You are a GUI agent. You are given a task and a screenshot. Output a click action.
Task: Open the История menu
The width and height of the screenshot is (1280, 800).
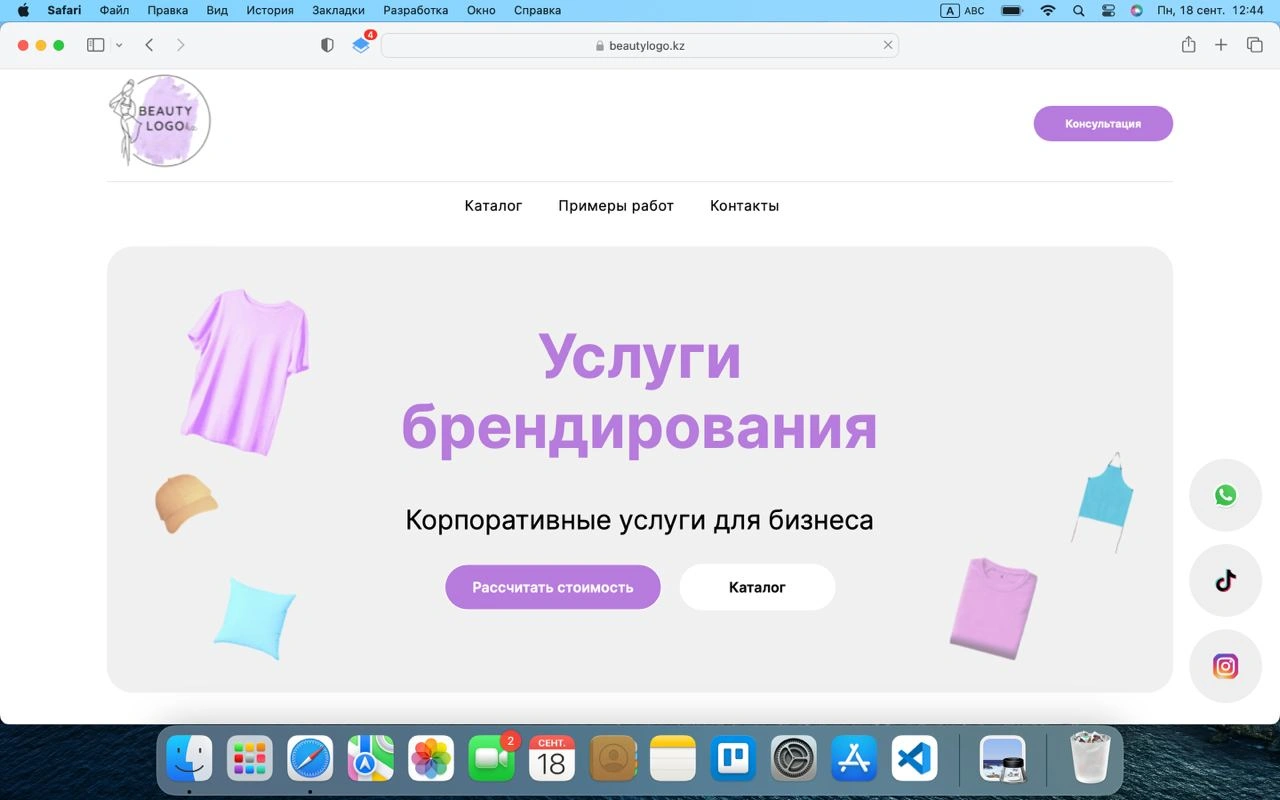[270, 11]
